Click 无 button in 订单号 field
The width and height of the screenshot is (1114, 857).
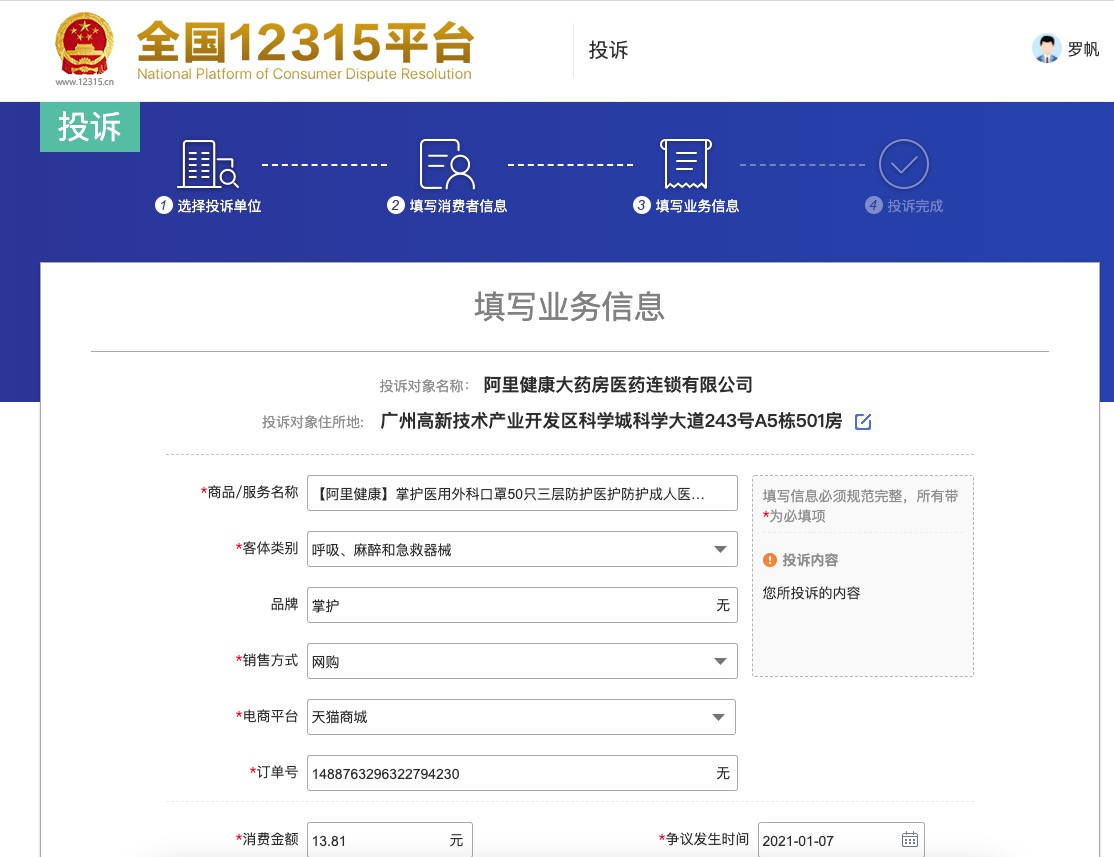(x=723, y=773)
